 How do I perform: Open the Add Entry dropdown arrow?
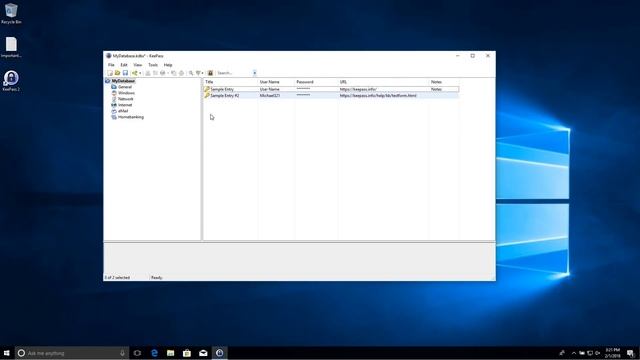tap(140, 73)
